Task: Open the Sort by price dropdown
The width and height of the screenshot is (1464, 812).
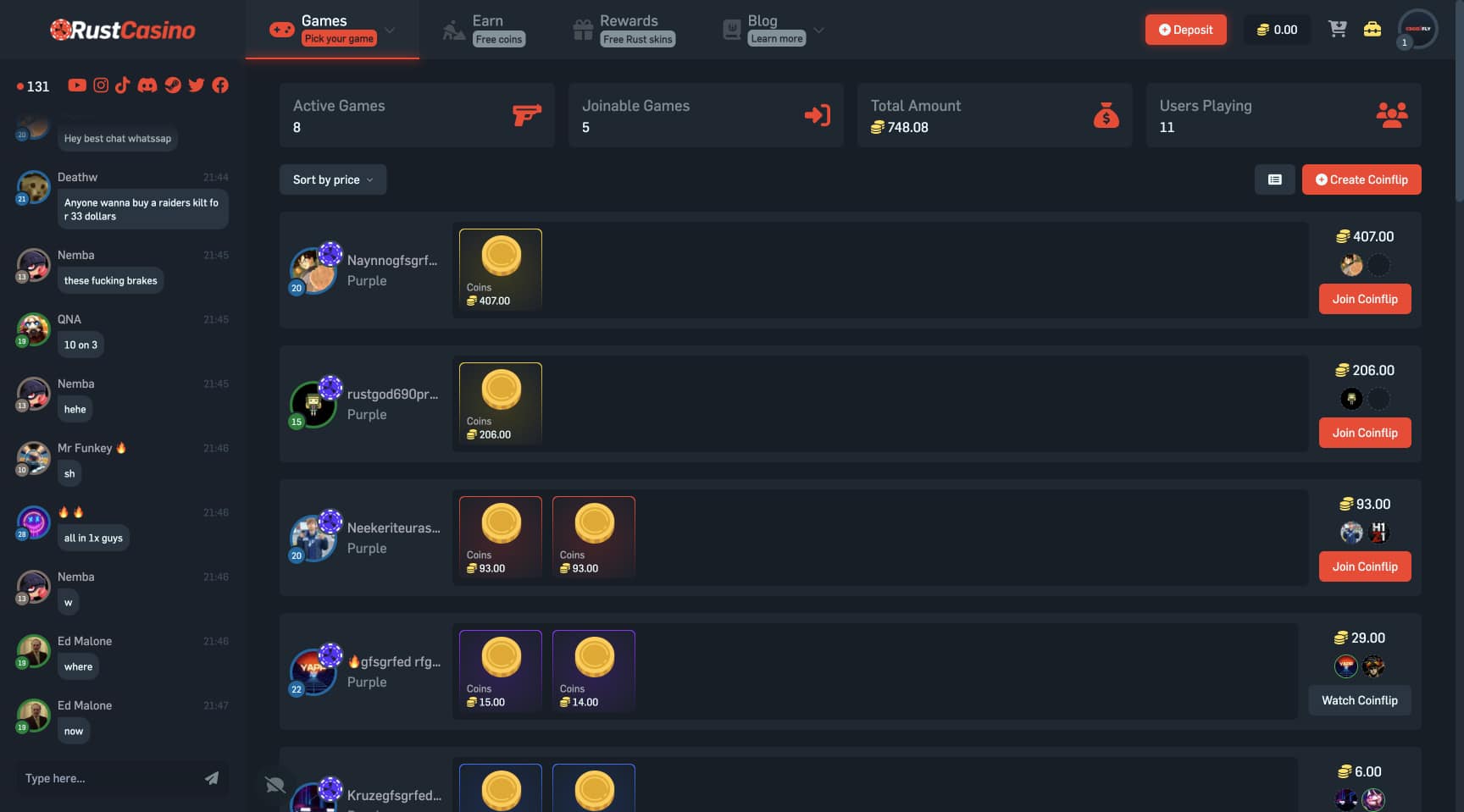Action: tap(333, 180)
